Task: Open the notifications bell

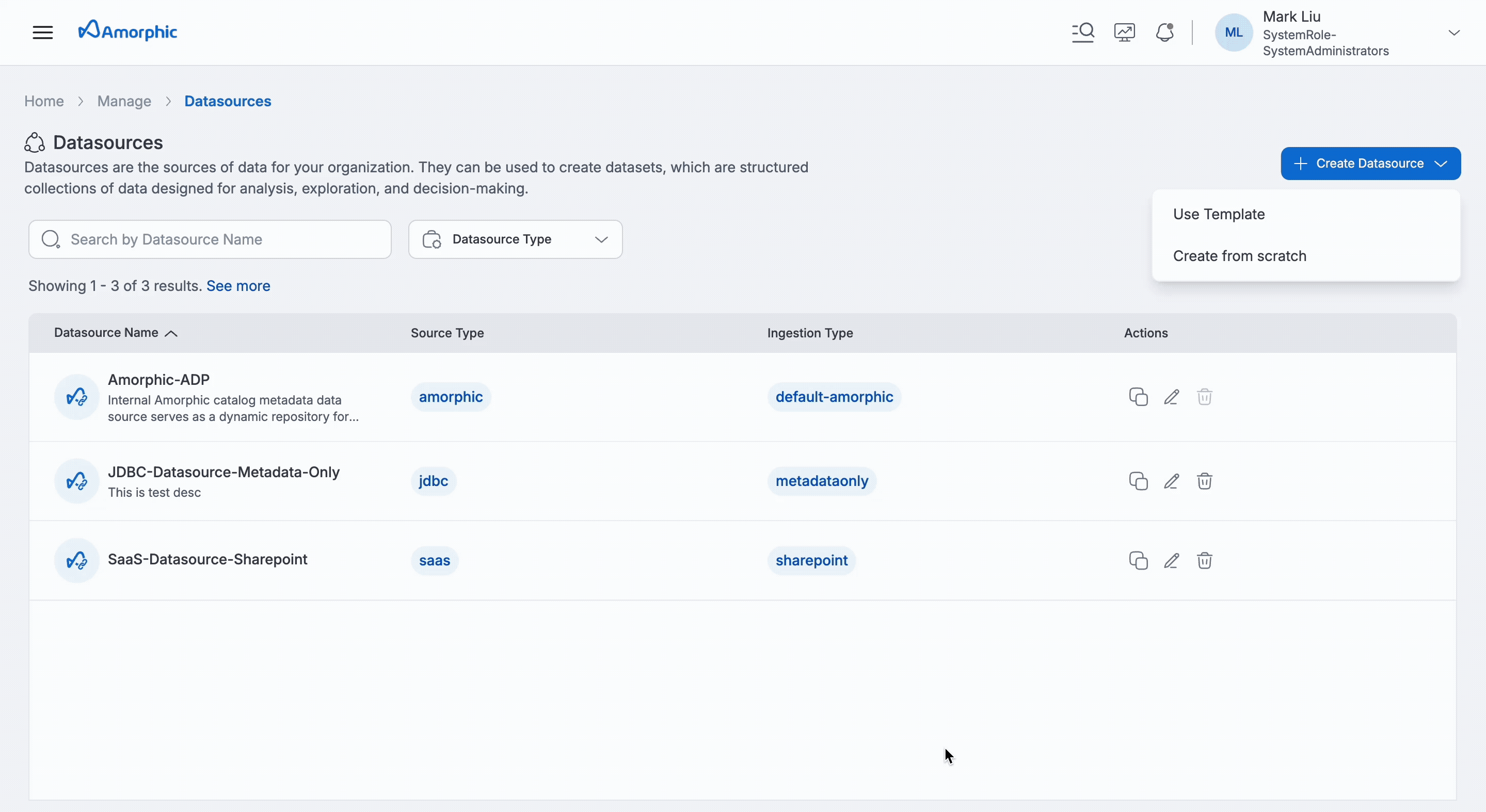Action: click(1164, 33)
